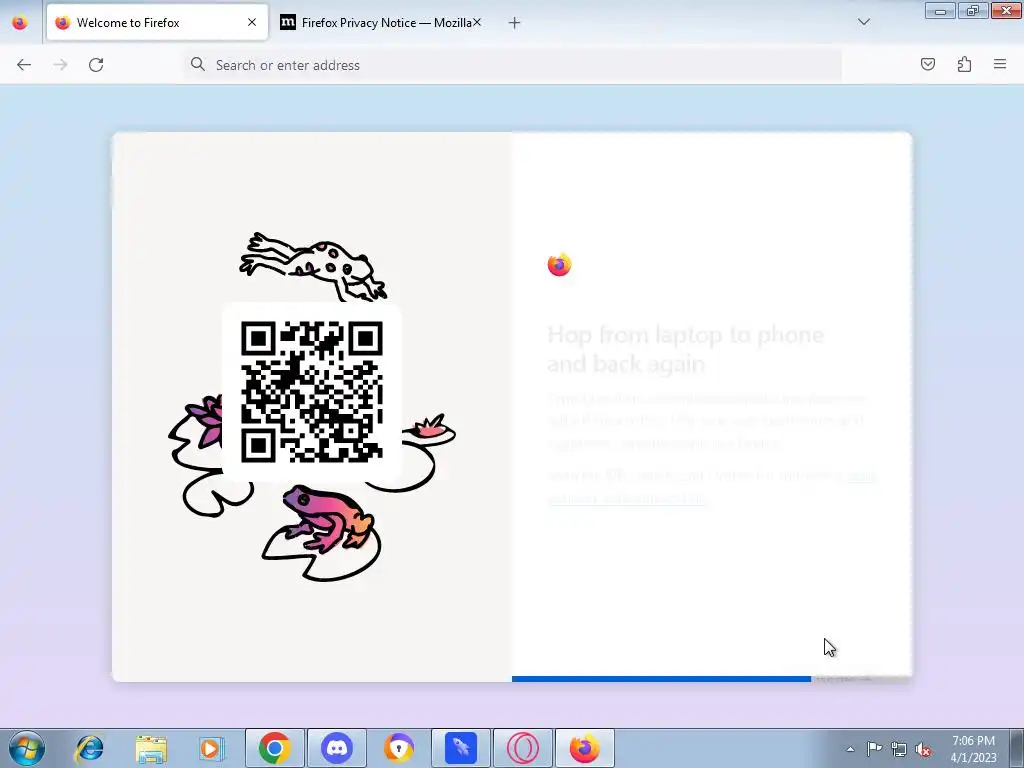The image size is (1024, 768).
Task: Click the search magnifier in address bar
Action: [x=198, y=64]
